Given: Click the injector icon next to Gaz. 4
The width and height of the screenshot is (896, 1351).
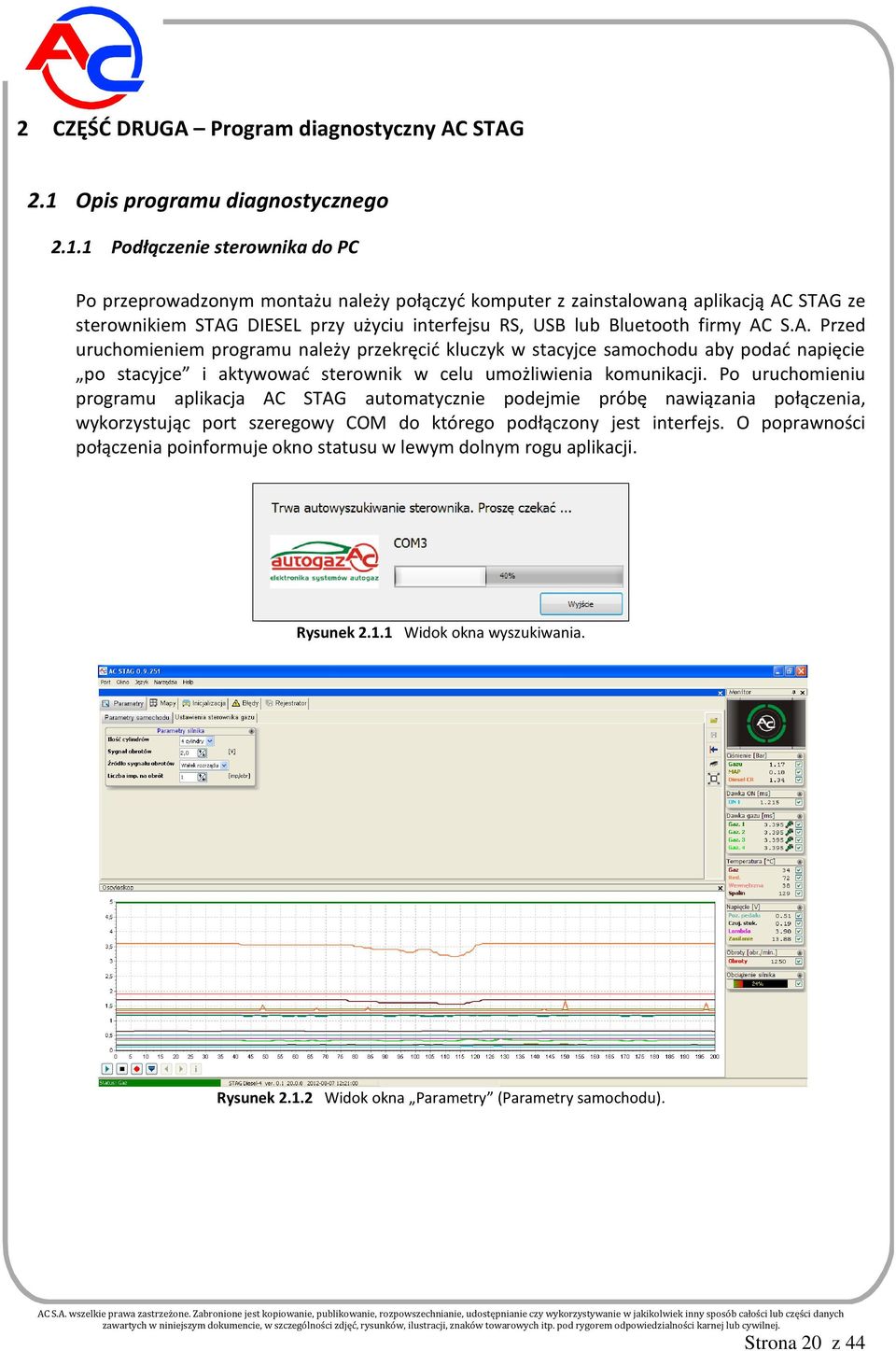Looking at the screenshot, I should (x=790, y=848).
